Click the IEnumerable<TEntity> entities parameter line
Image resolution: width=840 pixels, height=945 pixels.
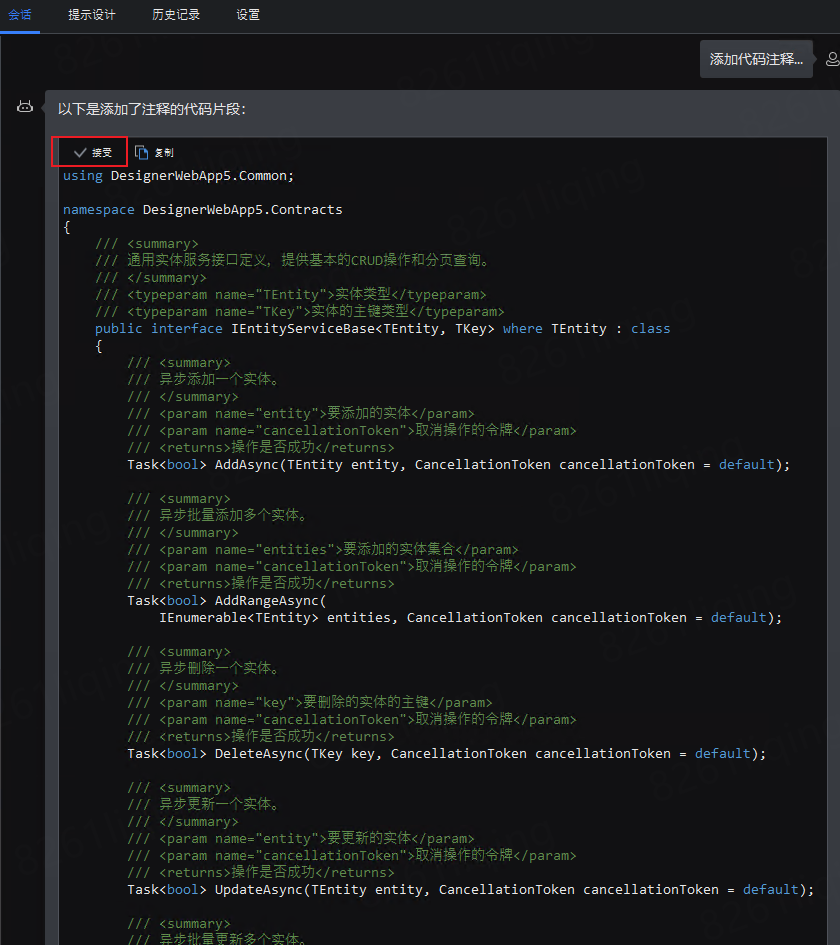(x=471, y=618)
